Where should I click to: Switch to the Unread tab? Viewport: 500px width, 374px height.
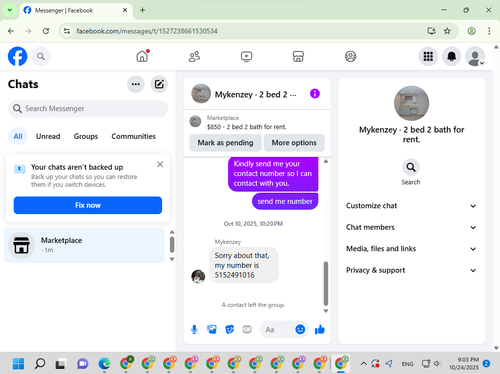[x=48, y=136]
